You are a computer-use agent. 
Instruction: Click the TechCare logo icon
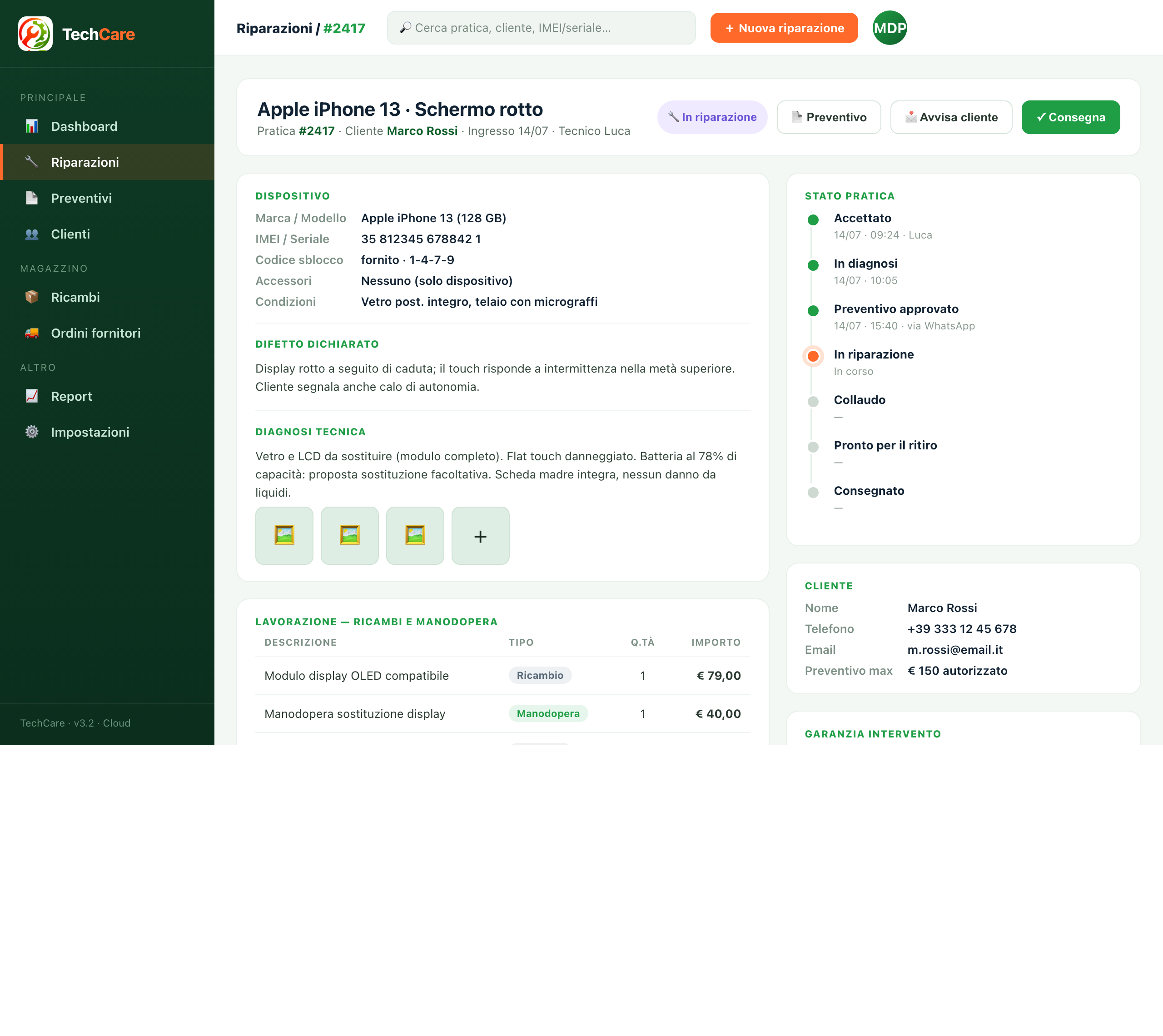tap(35, 34)
